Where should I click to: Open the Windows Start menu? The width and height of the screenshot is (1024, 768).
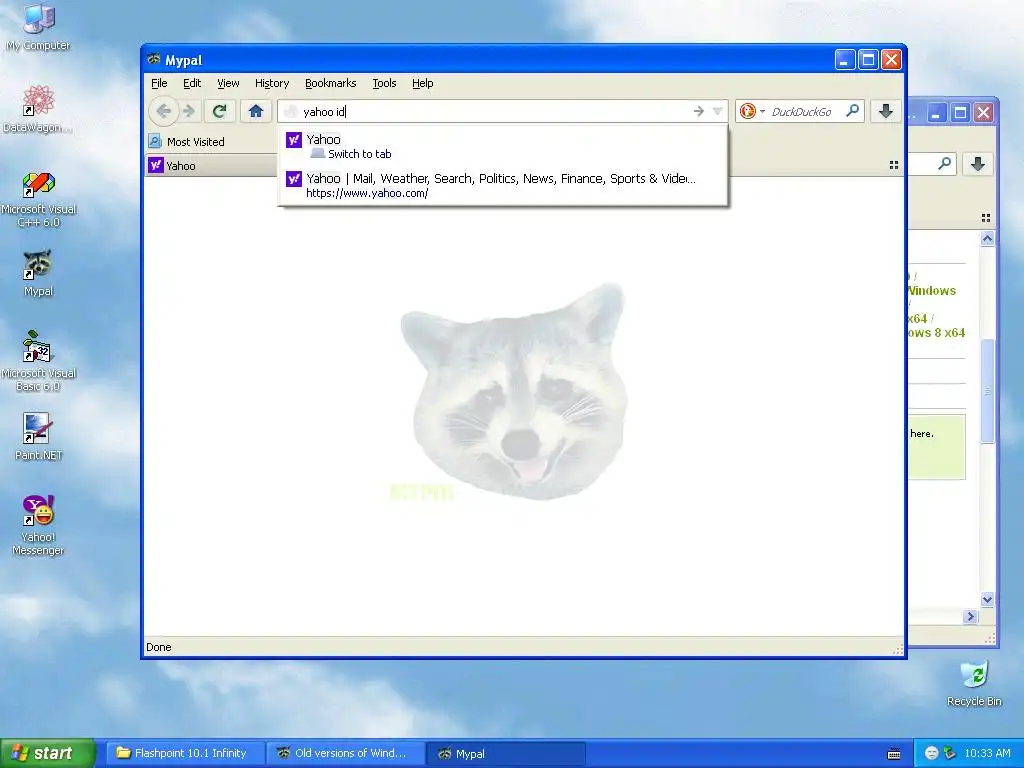tap(48, 753)
